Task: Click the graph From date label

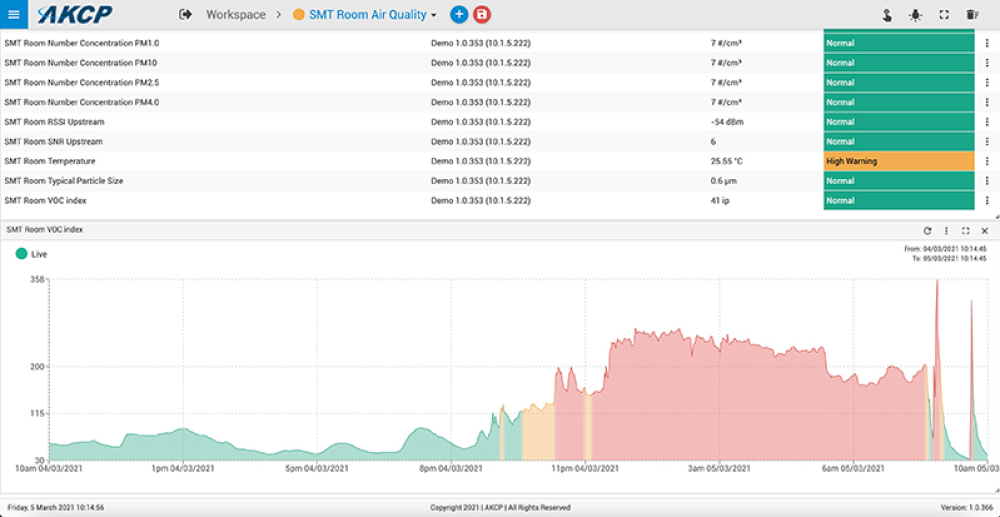Action: [946, 249]
